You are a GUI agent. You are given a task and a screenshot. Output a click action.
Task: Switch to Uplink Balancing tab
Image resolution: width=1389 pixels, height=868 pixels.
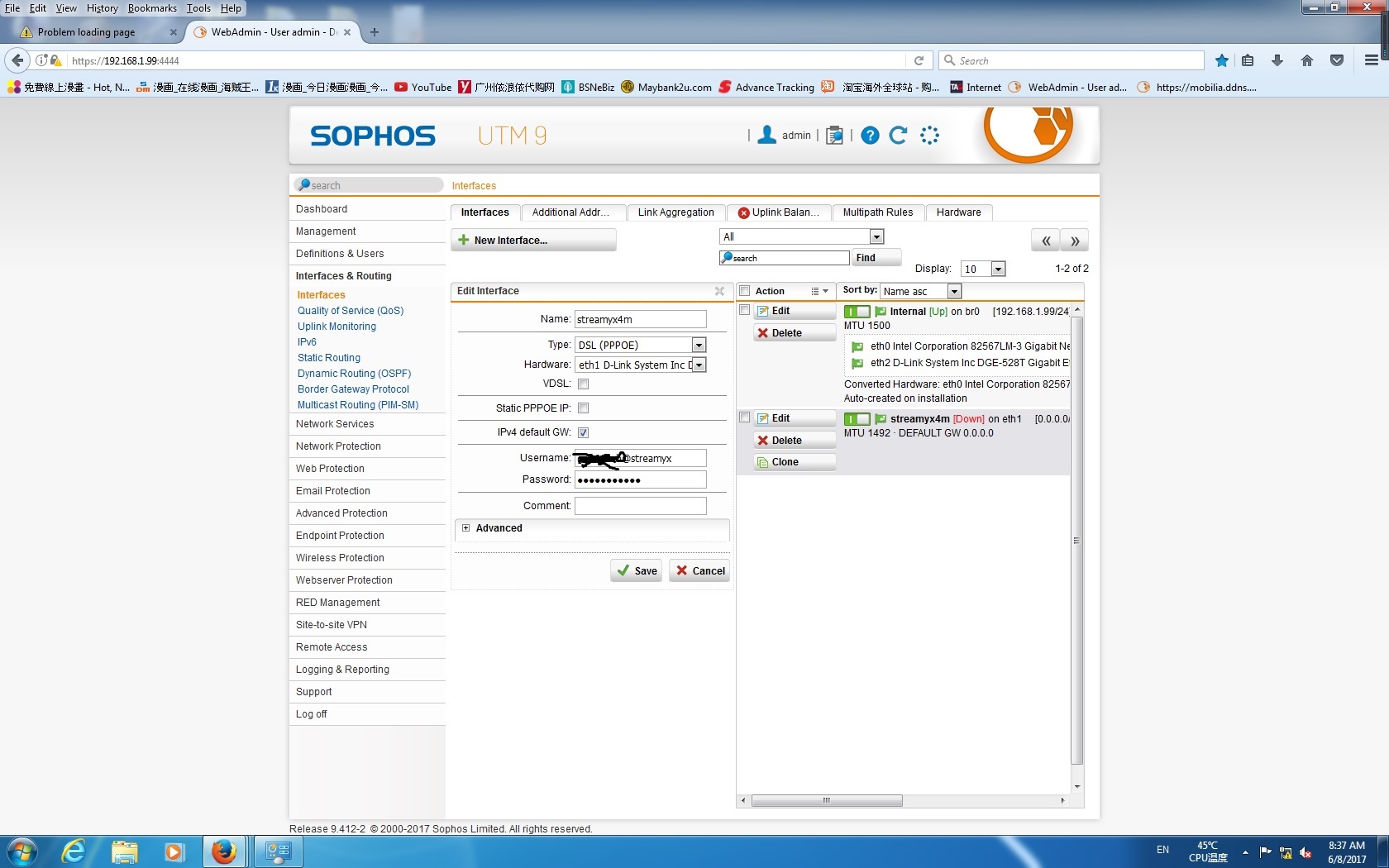[779, 212]
